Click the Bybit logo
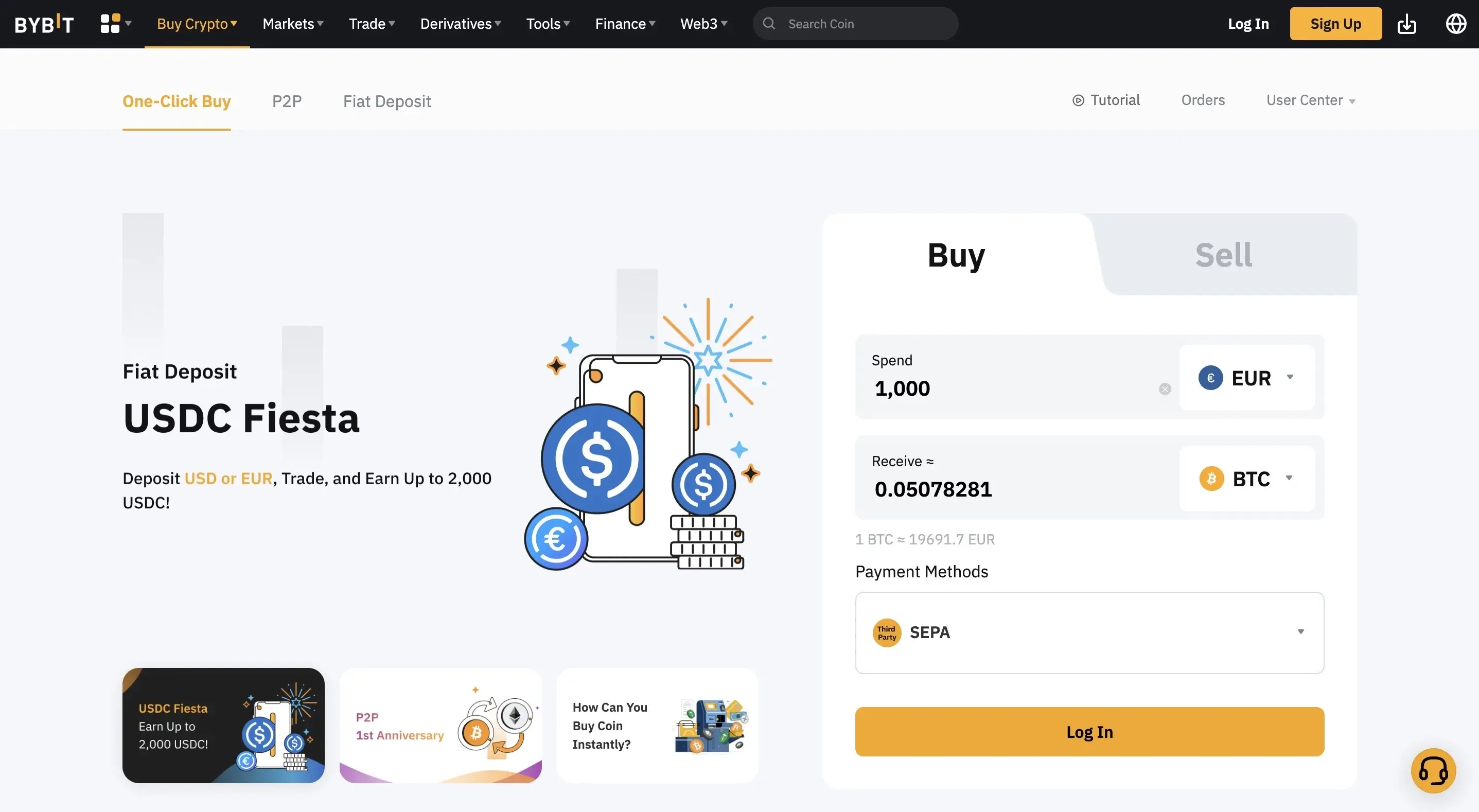 tap(44, 24)
